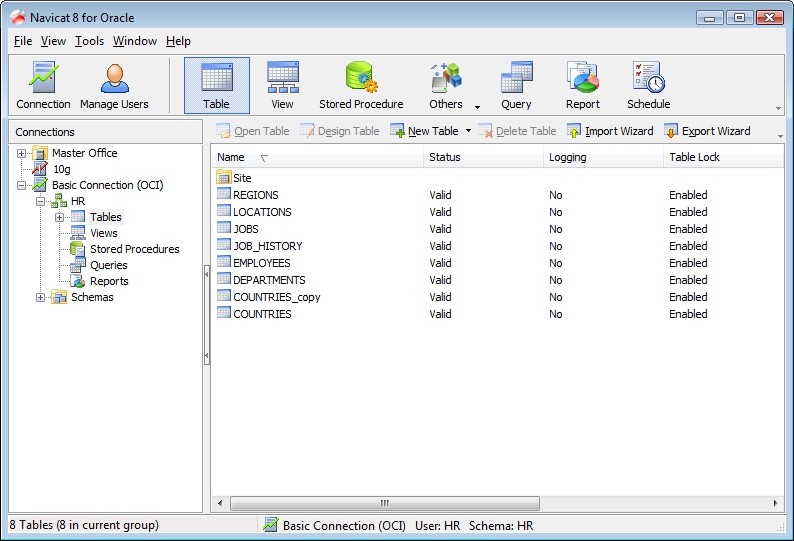Open the Stored Procedure icon
The image size is (794, 541).
361,85
